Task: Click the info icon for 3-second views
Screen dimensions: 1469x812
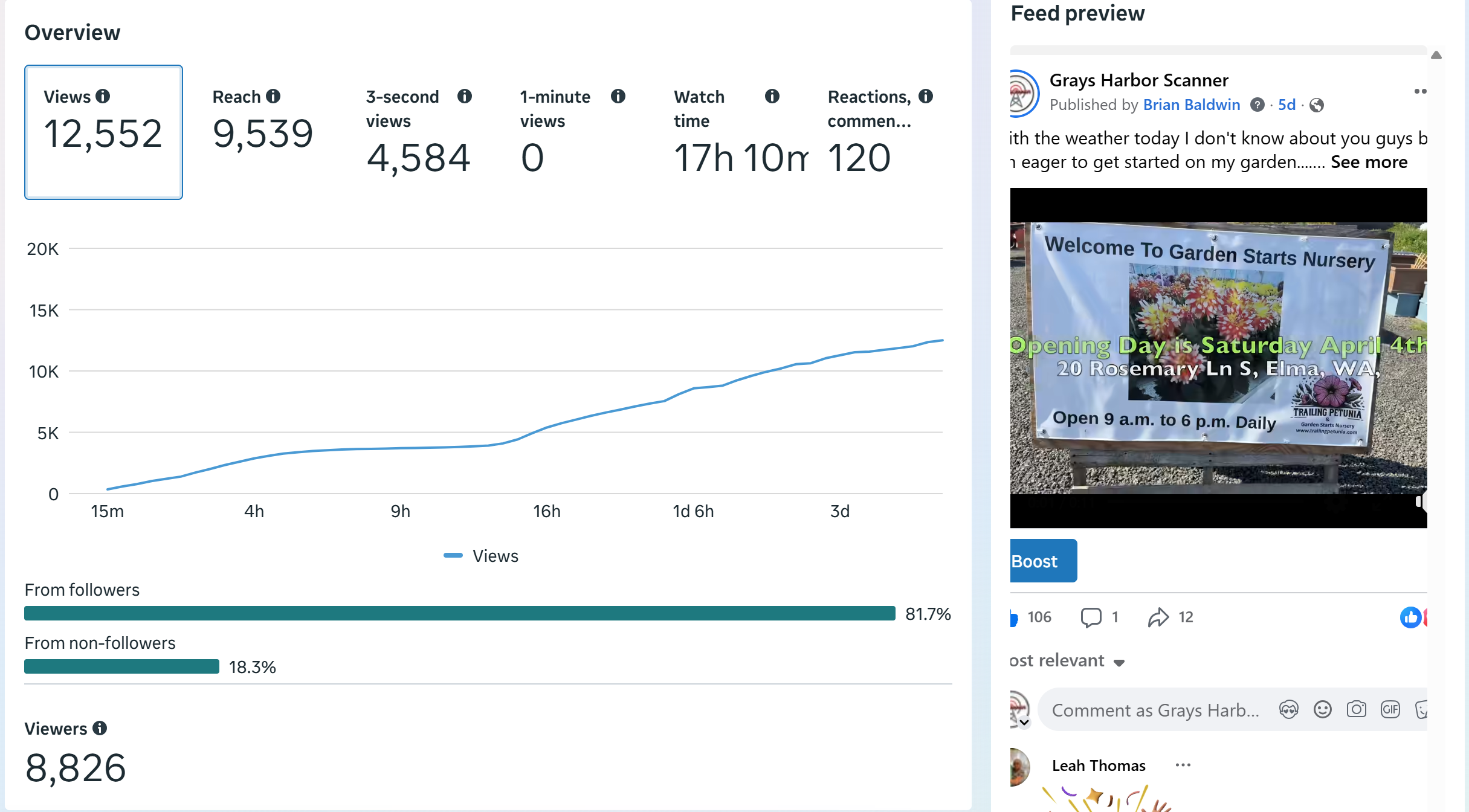Action: 464,96
